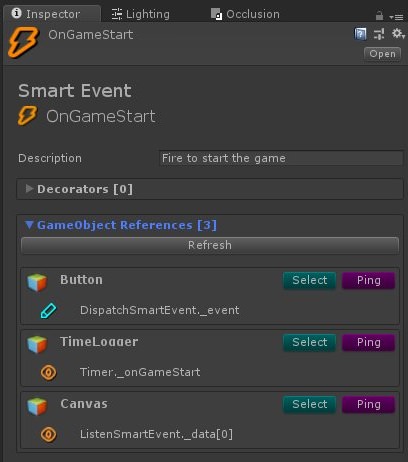
Task: Click the large orange lightning asset icon
Action: [x=23, y=42]
